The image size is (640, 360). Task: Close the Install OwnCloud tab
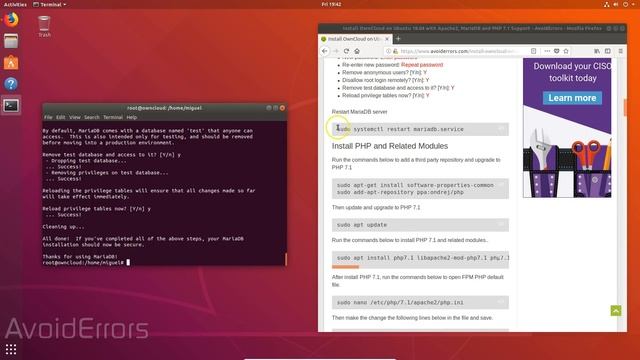[x=387, y=39]
